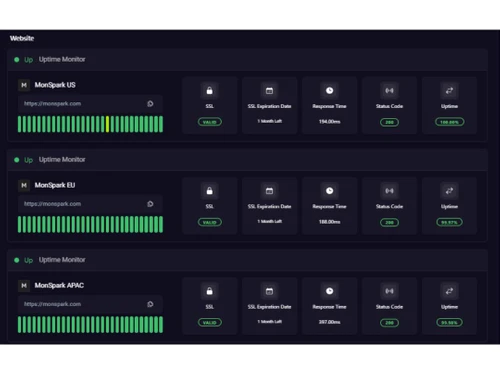Click the Uptime Monitor label above MonSpark US
This screenshot has height=375, width=500.
(x=62, y=59)
